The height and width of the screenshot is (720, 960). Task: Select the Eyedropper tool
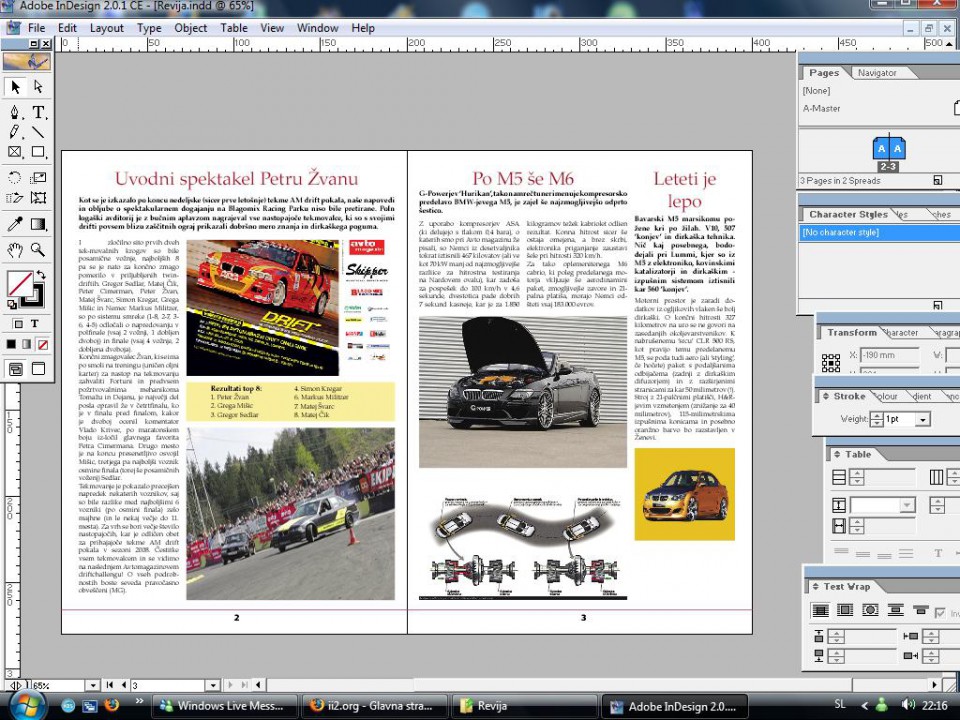[x=15, y=224]
